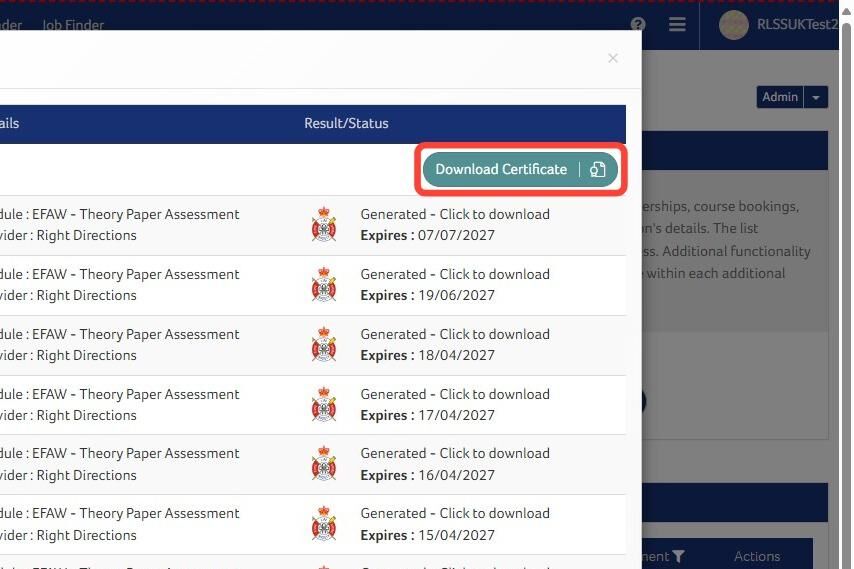Screen dimensions: 854x569
Task: Download certificate text above Expires 16/04/2027
Action: tap(455, 454)
